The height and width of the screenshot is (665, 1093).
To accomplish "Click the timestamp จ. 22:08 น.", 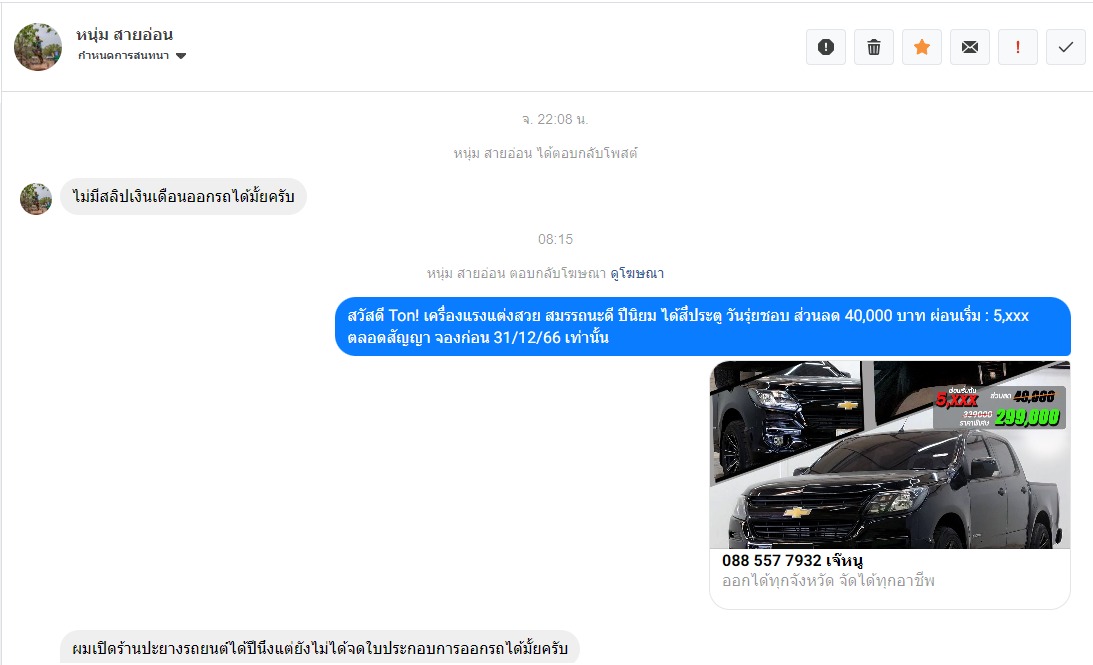I will (x=555, y=119).
